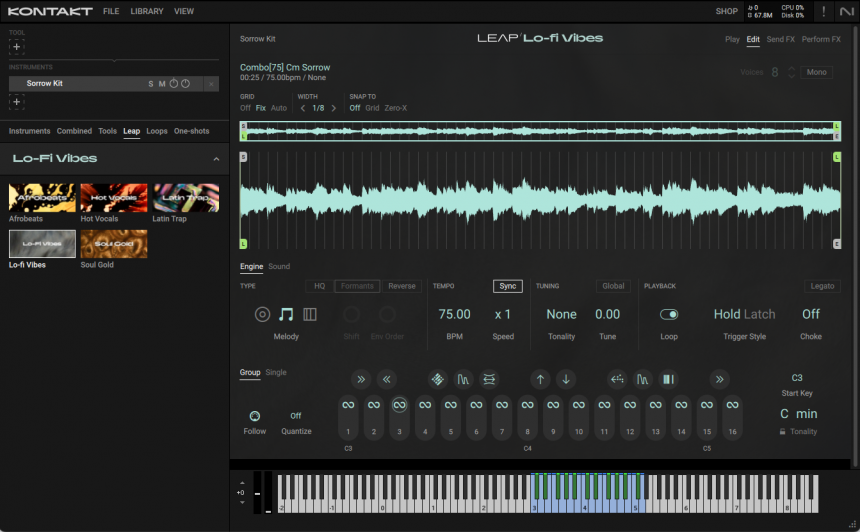This screenshot has height=532, width=860.
Task: Select the one-shot type circle icon
Action: point(262,314)
